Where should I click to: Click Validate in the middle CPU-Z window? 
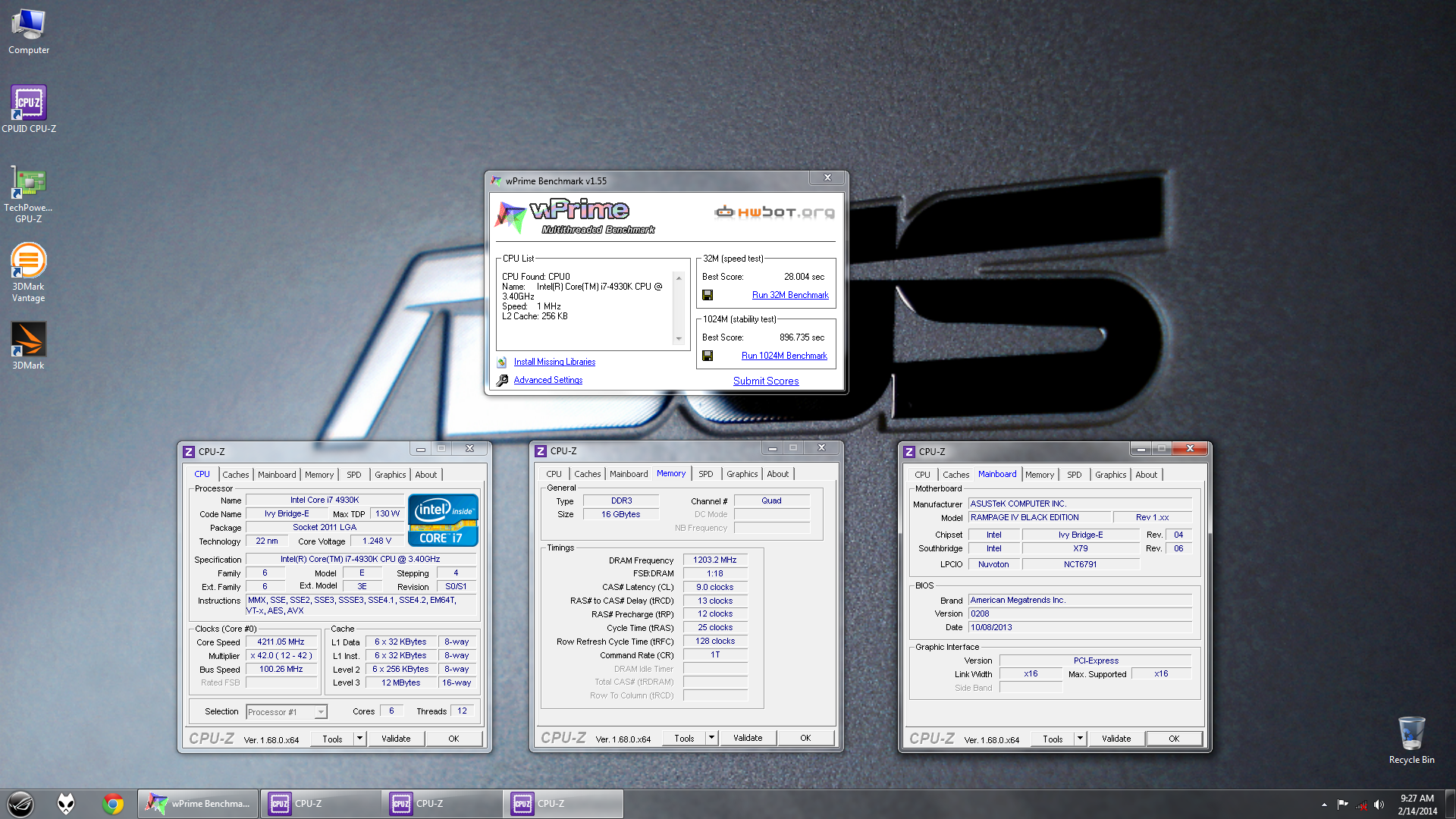click(748, 738)
